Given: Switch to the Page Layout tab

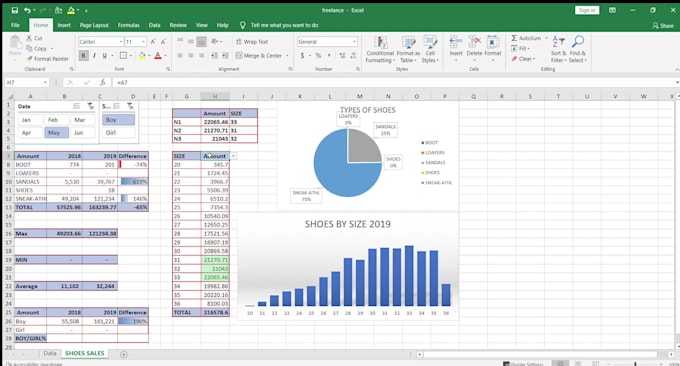Looking at the screenshot, I should [x=94, y=25].
